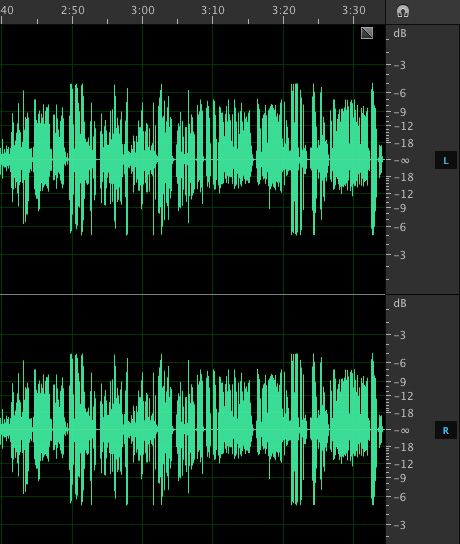This screenshot has height=544, width=460.
Task: Click lower -12 mark on right amplitude ruler
Action: (403, 464)
